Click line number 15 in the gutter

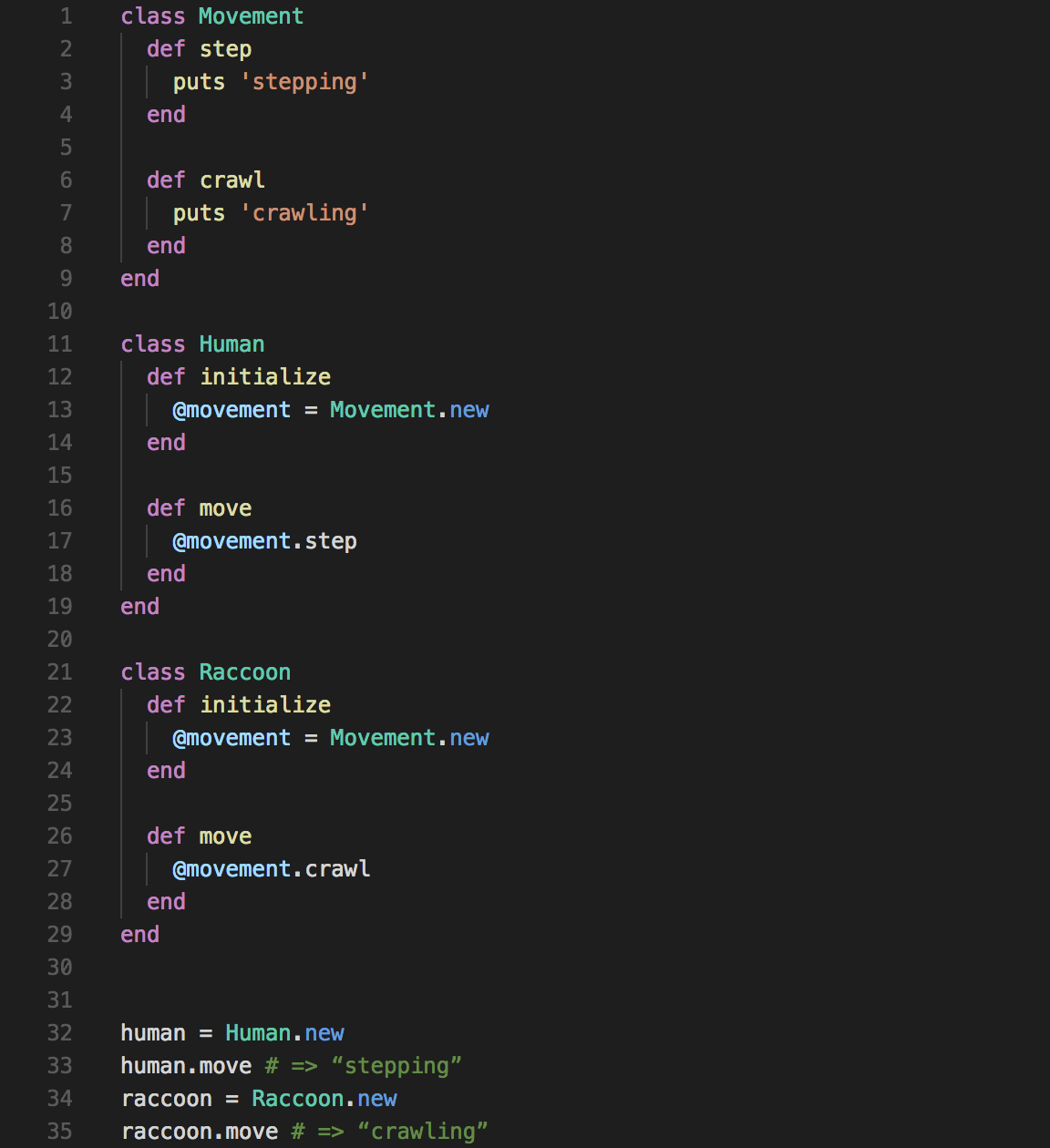(59, 476)
